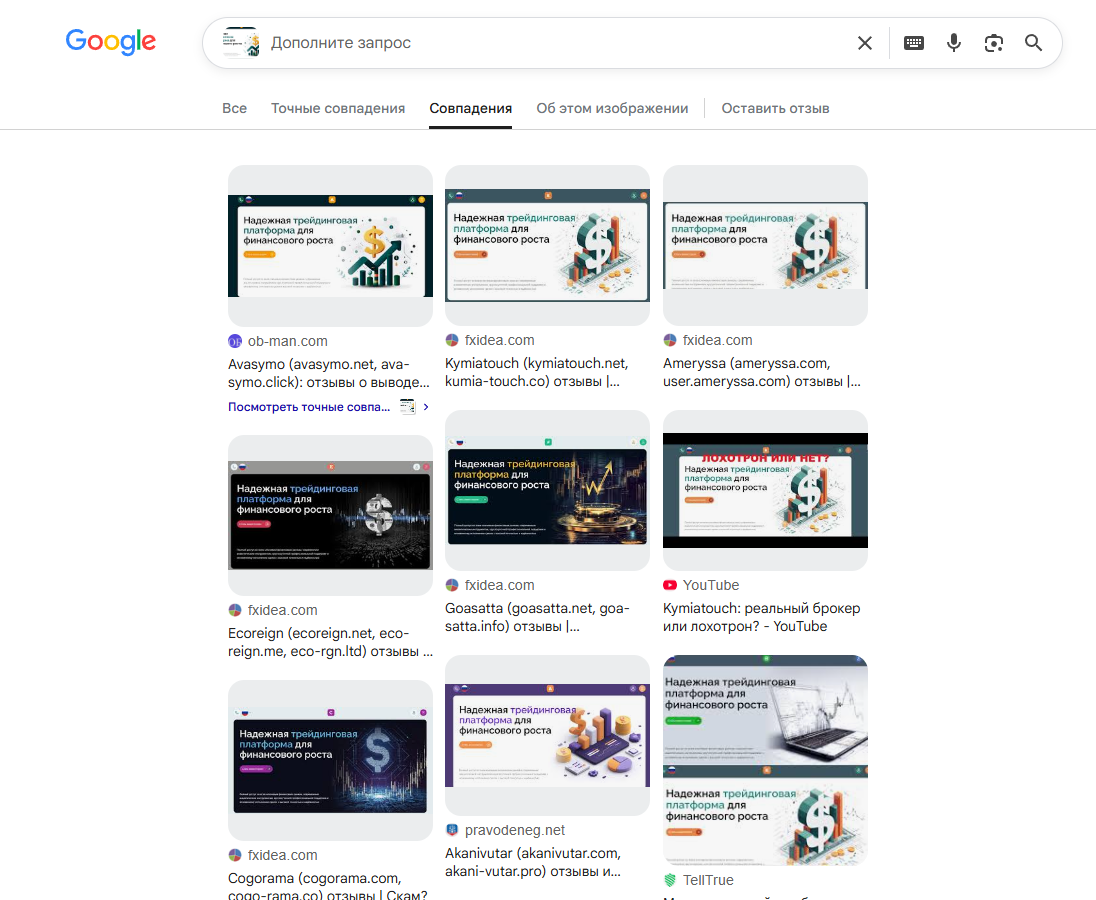Open 'Avasymo (avasymo.net...' result title
This screenshot has width=1096, height=900.
pyautogui.click(x=329, y=373)
